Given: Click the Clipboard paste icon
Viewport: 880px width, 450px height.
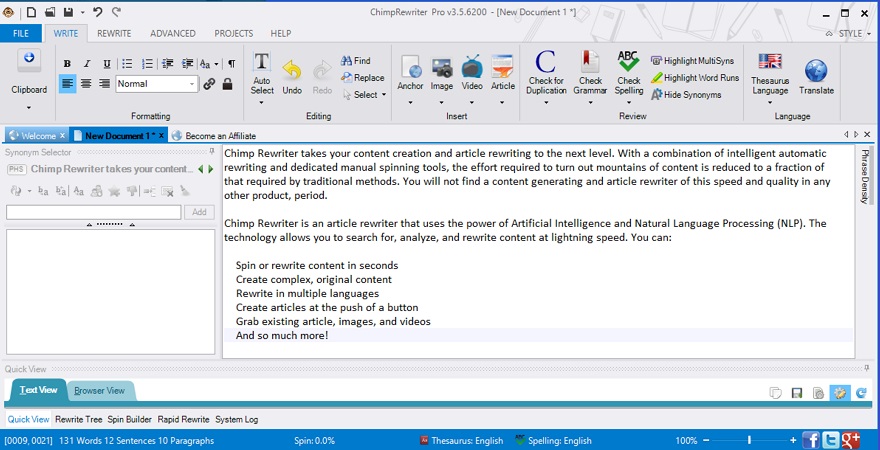Looking at the screenshot, I should (29, 60).
